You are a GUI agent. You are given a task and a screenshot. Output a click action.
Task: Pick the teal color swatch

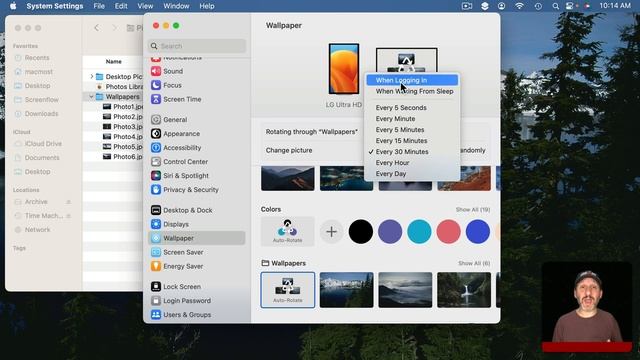tap(419, 231)
